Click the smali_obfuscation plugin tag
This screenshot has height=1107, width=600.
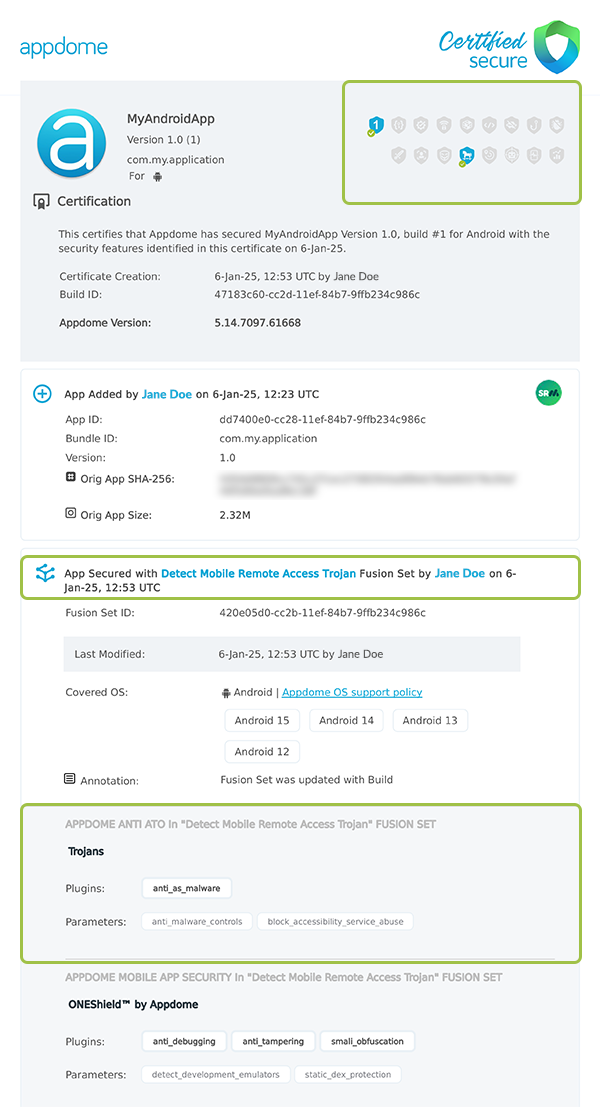coord(368,1041)
